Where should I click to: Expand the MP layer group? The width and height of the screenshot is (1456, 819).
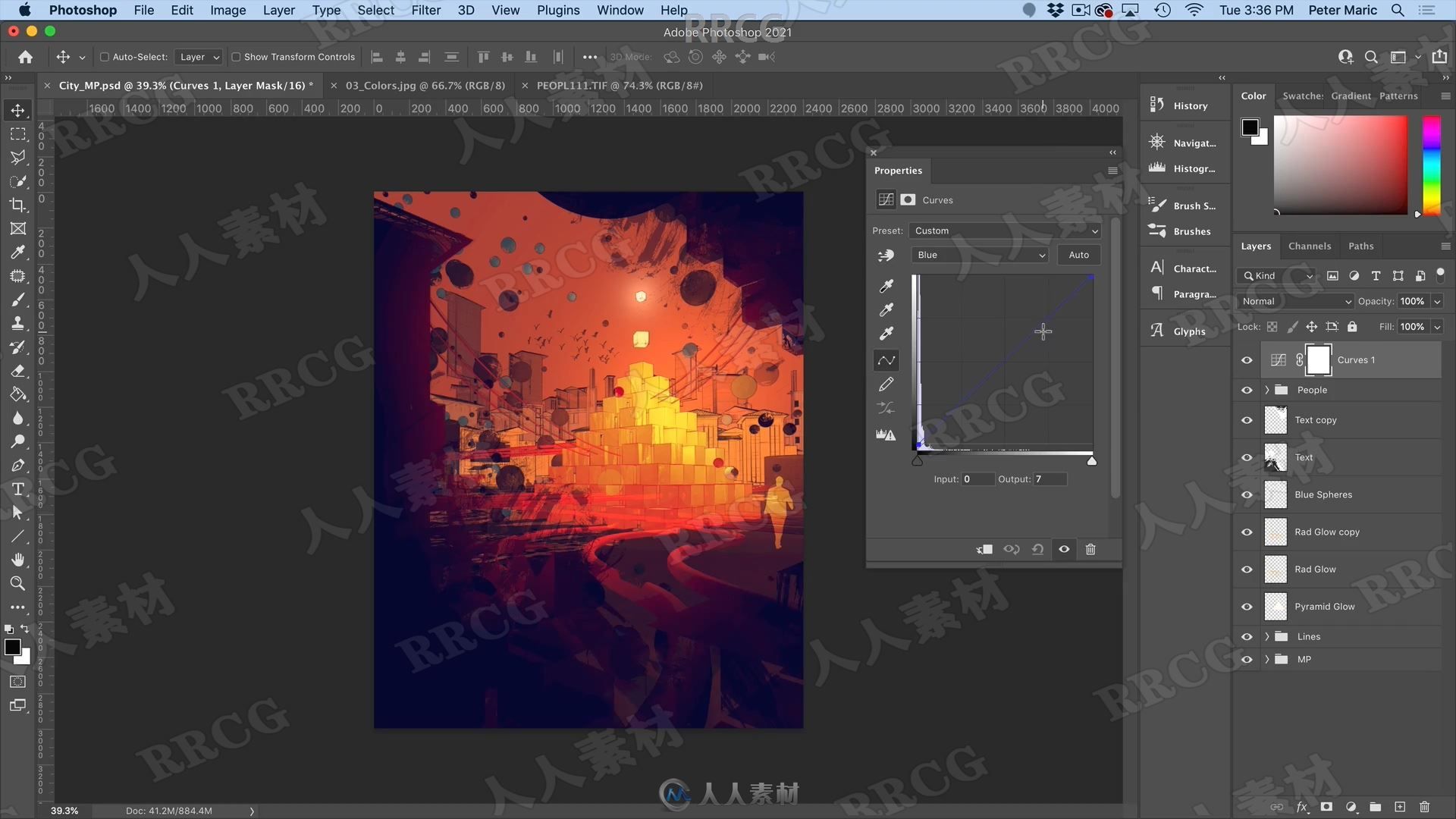[1266, 659]
